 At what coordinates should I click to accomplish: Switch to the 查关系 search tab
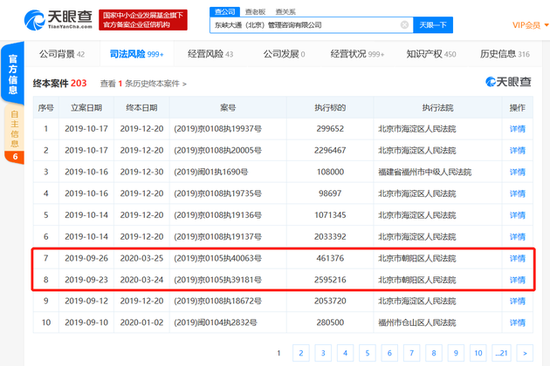click(x=286, y=12)
